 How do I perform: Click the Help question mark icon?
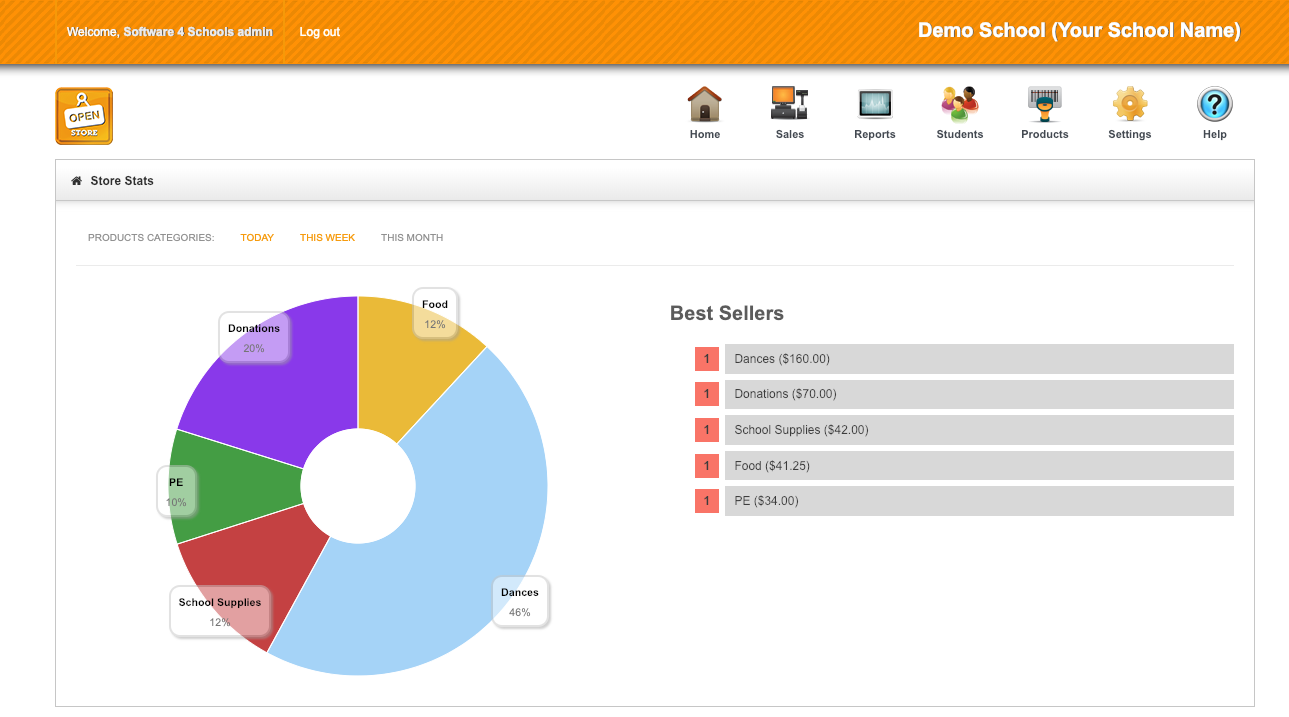click(1214, 103)
